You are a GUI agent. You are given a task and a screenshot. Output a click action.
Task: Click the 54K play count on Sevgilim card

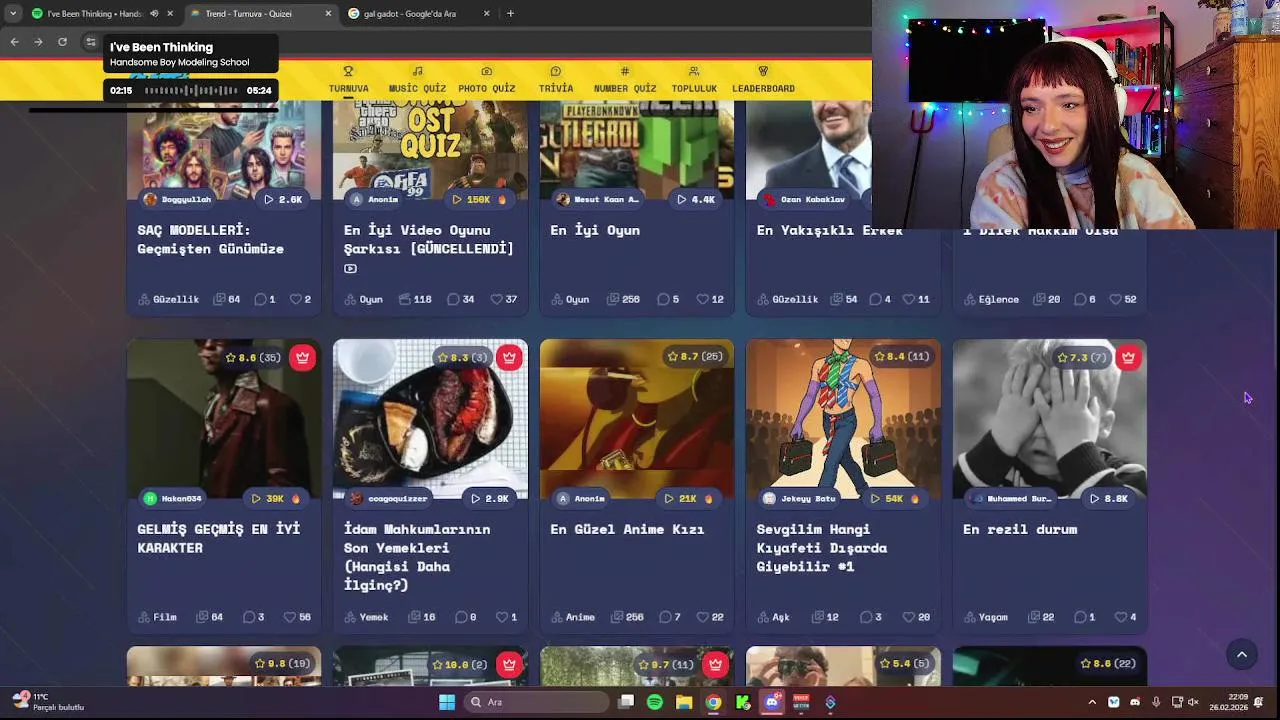point(894,498)
